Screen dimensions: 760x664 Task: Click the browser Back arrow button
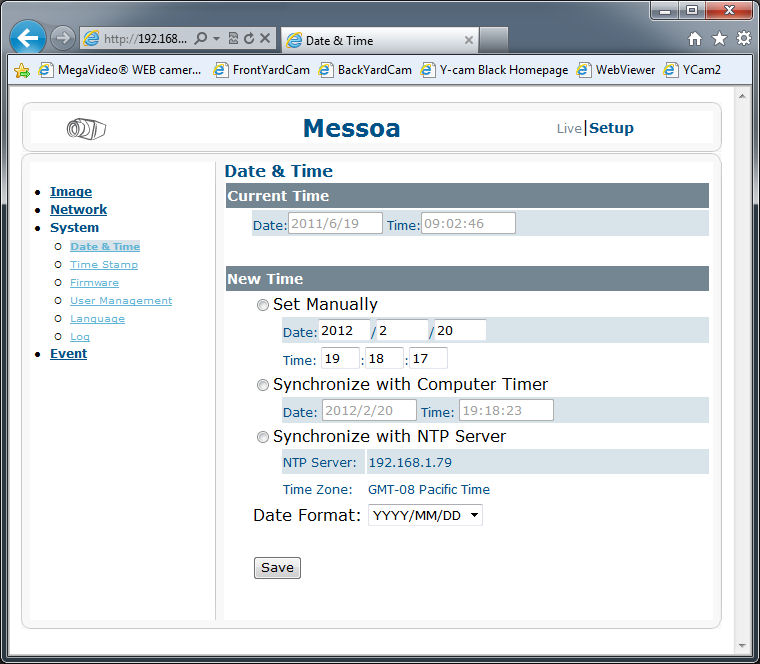29,38
